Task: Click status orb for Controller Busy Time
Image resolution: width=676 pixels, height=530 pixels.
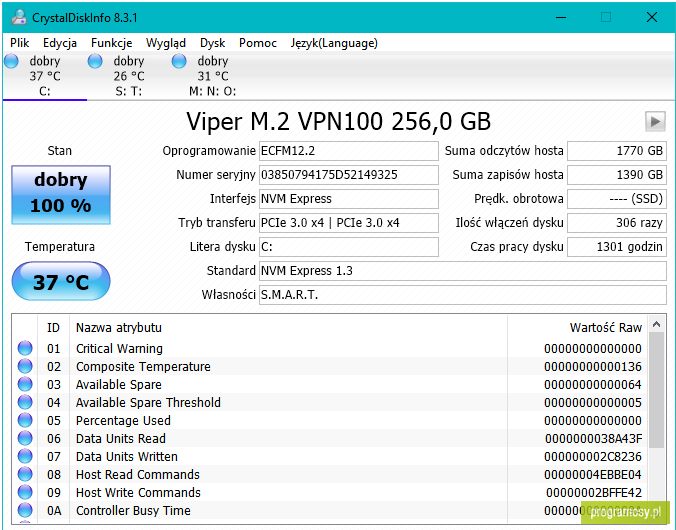Action: point(25,510)
